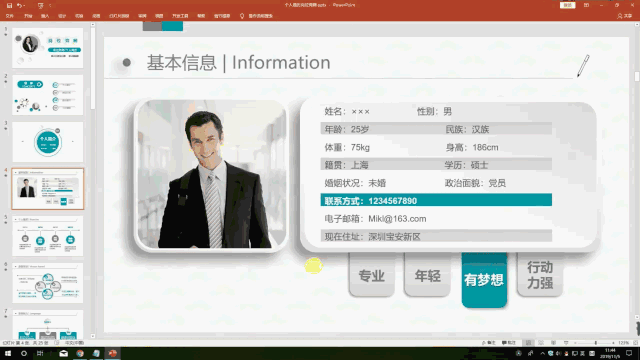Switch to the 动画 (Animations) ribbon tab
This screenshot has width=640, height=360.
pyautogui.click(x=96, y=16)
